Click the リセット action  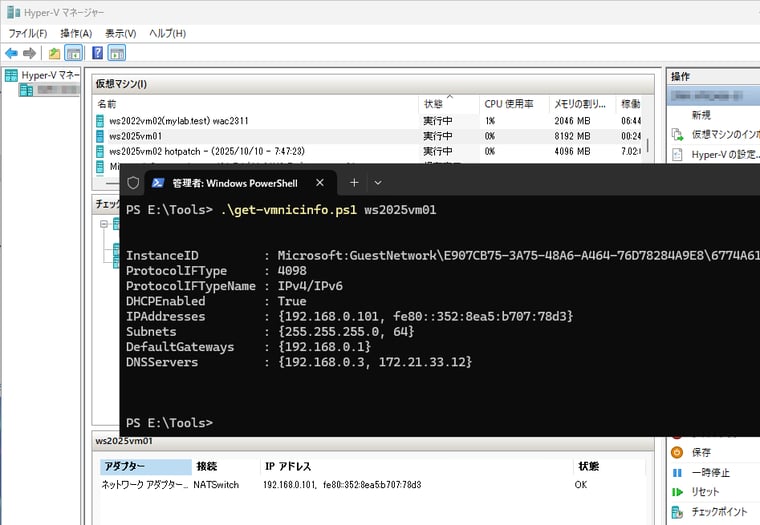pyautogui.click(x=705, y=492)
